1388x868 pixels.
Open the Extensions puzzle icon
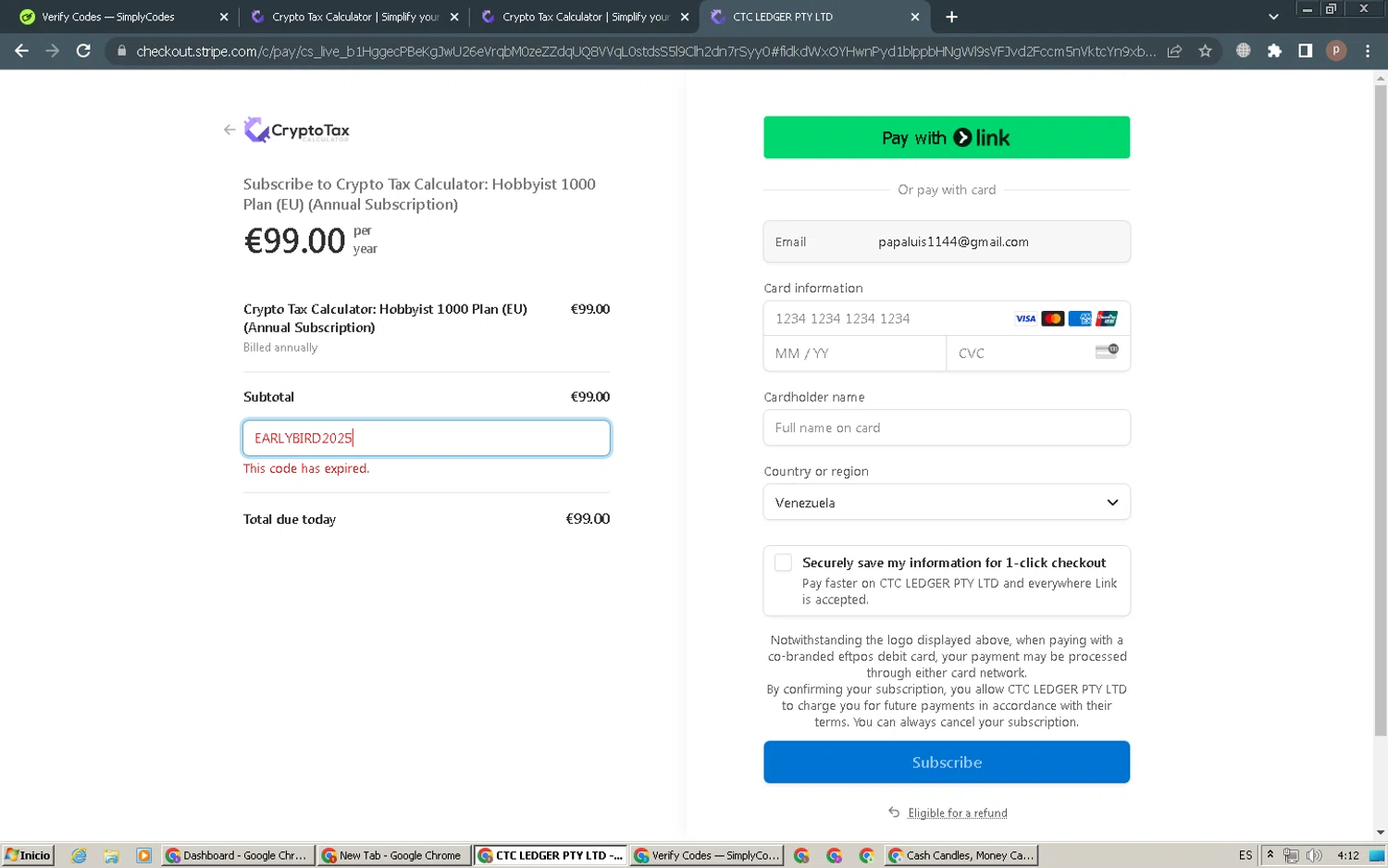[x=1274, y=51]
